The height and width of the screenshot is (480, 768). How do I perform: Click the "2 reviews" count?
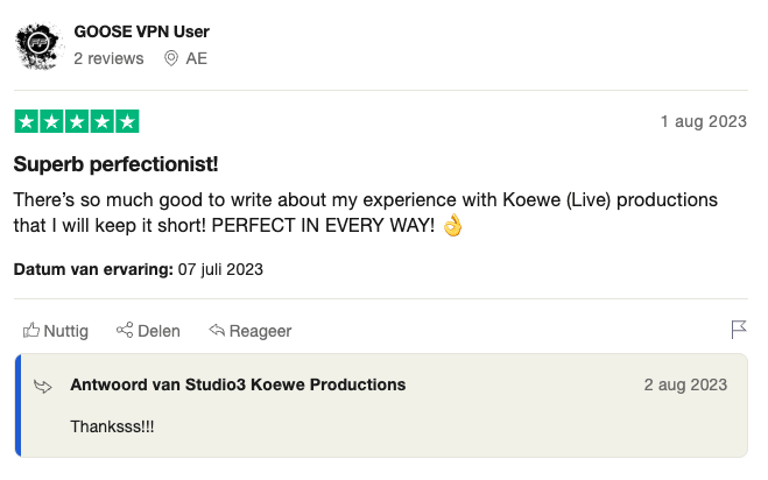coord(109,58)
